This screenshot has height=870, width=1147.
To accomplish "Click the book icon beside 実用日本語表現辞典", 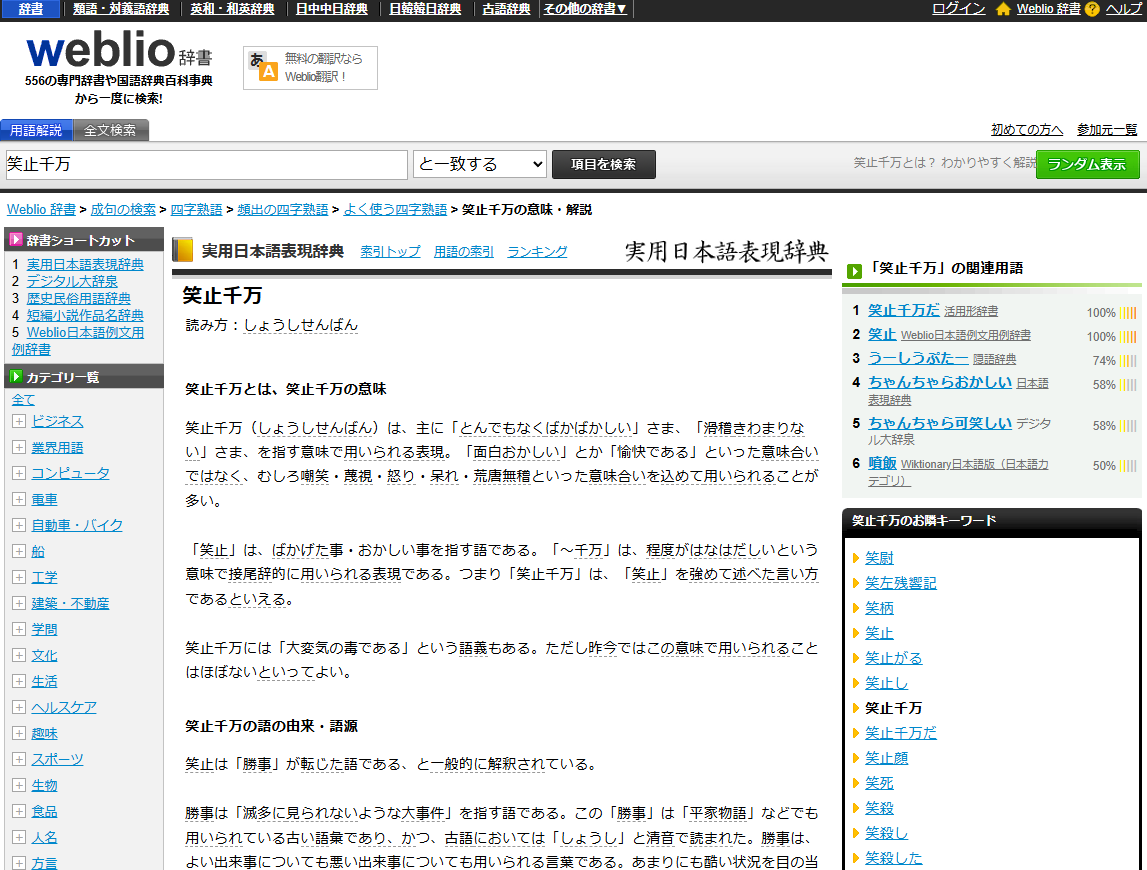I will pos(182,250).
